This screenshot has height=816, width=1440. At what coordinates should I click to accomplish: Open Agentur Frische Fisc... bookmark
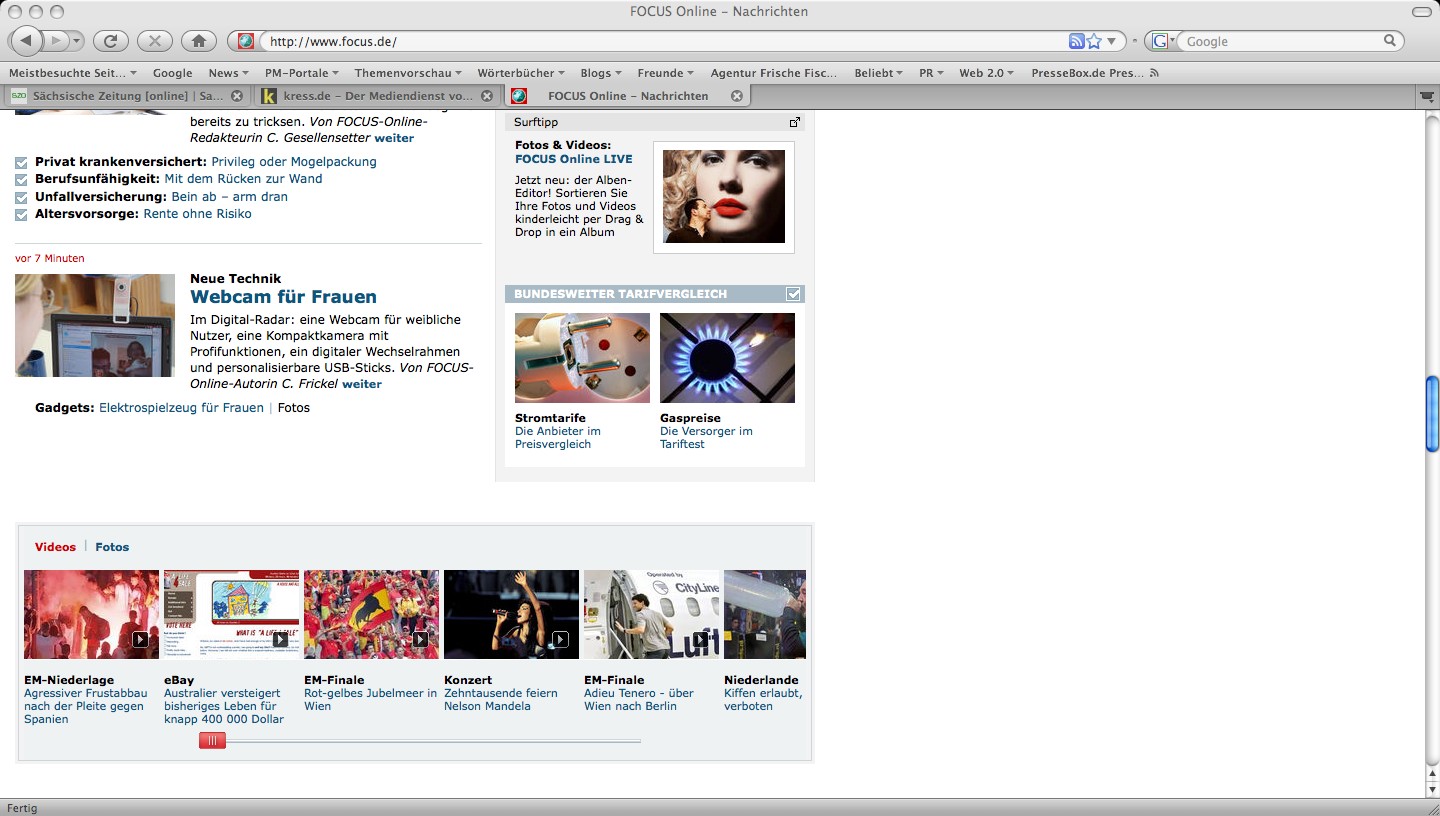pyautogui.click(x=774, y=73)
